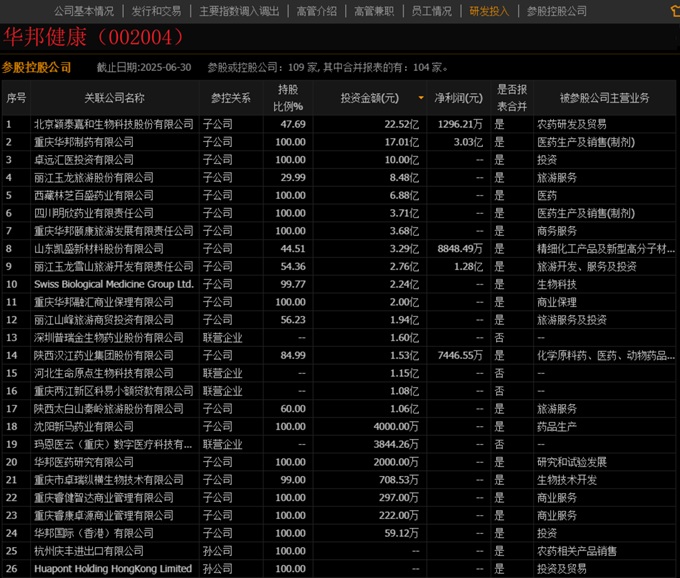
Task: Go to 高管兼职 tab
Action: (374, 11)
